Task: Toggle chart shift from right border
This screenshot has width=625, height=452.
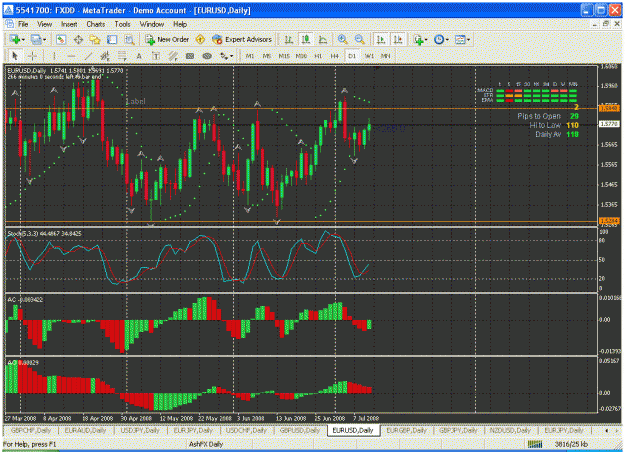Action: click(x=398, y=39)
